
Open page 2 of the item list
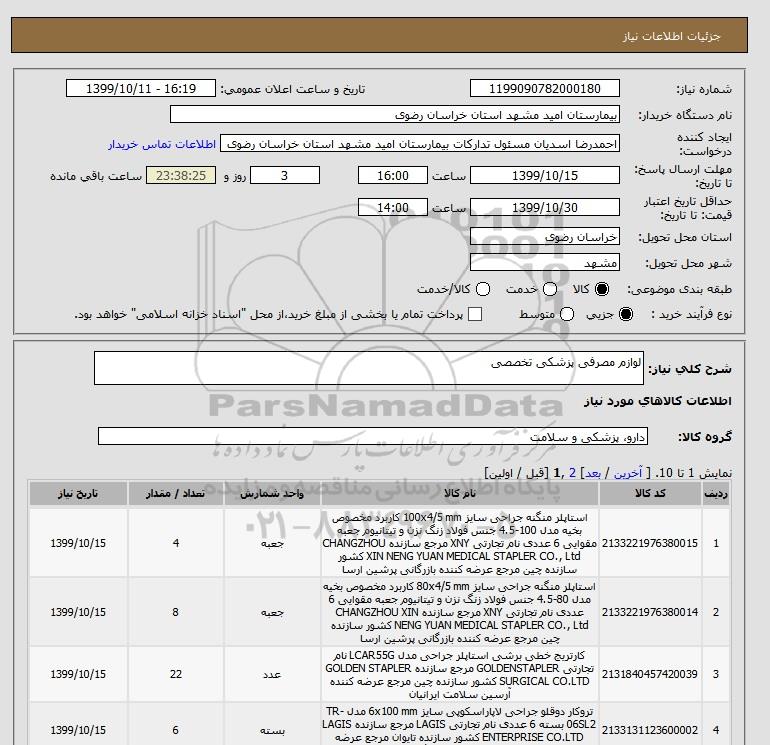tap(572, 473)
